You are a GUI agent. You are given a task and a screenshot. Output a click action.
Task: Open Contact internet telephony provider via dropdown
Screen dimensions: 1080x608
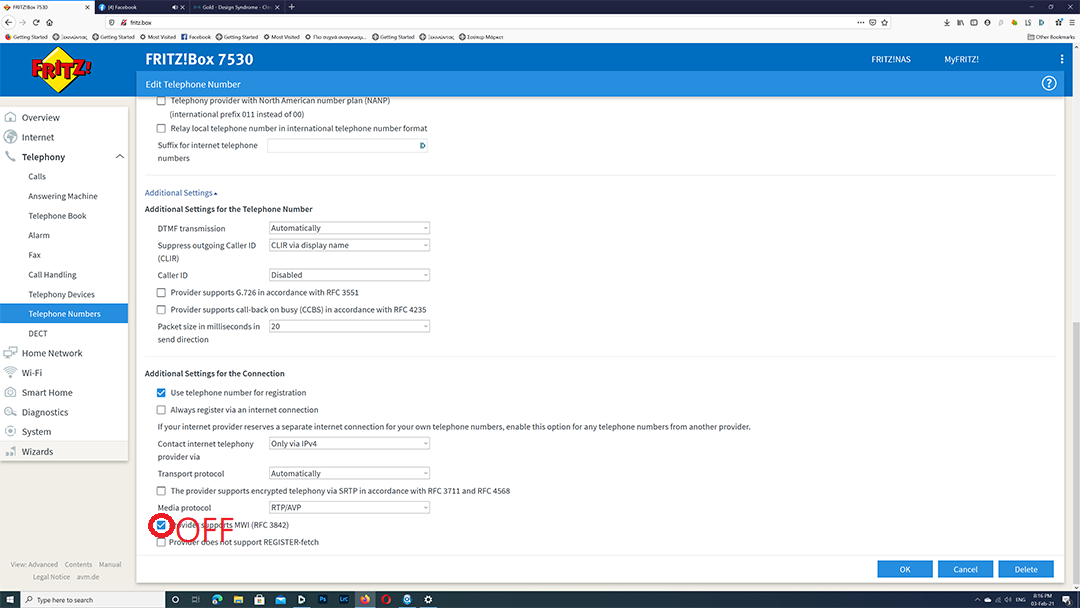(x=349, y=443)
